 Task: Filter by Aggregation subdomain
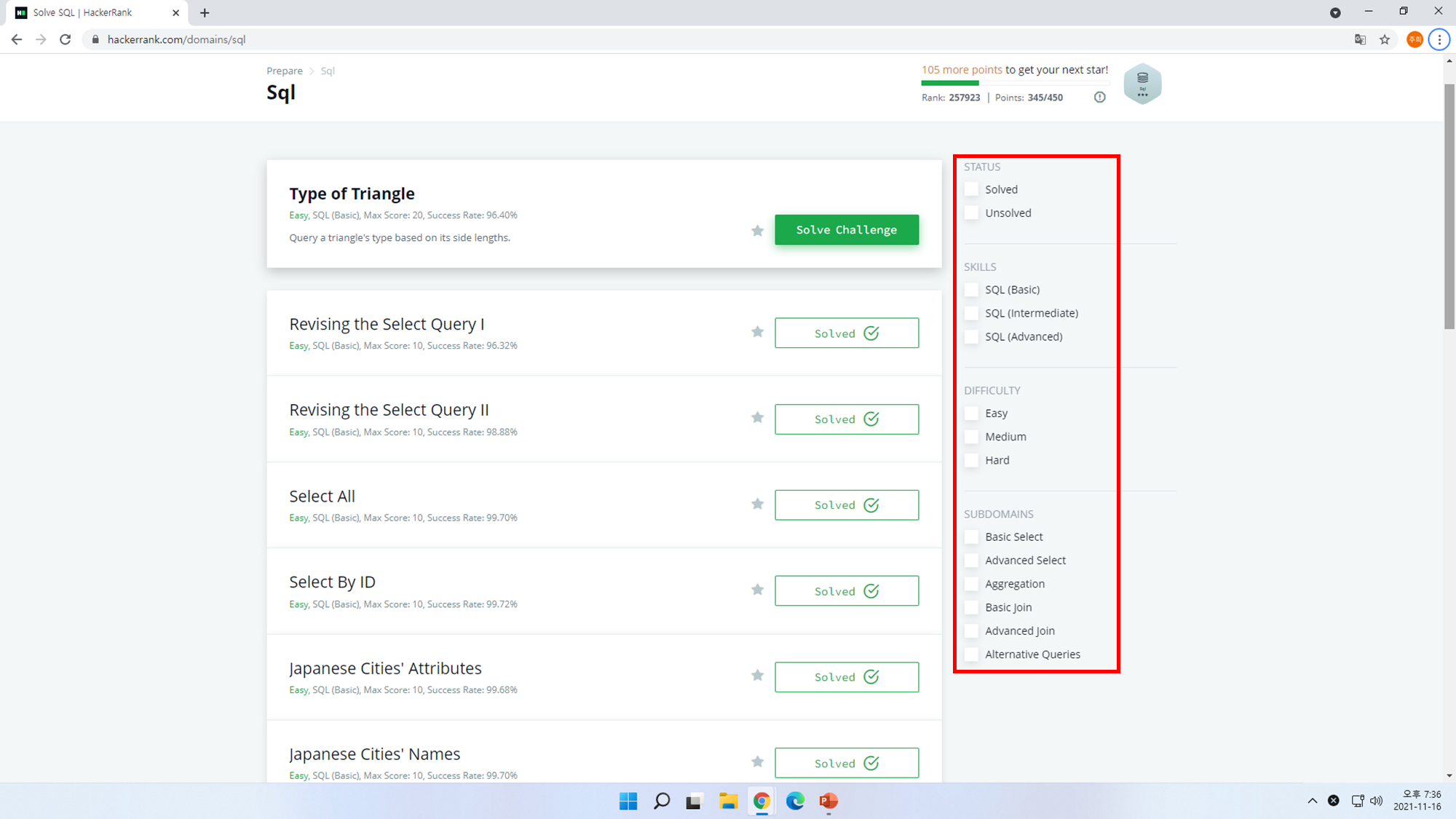(x=971, y=584)
